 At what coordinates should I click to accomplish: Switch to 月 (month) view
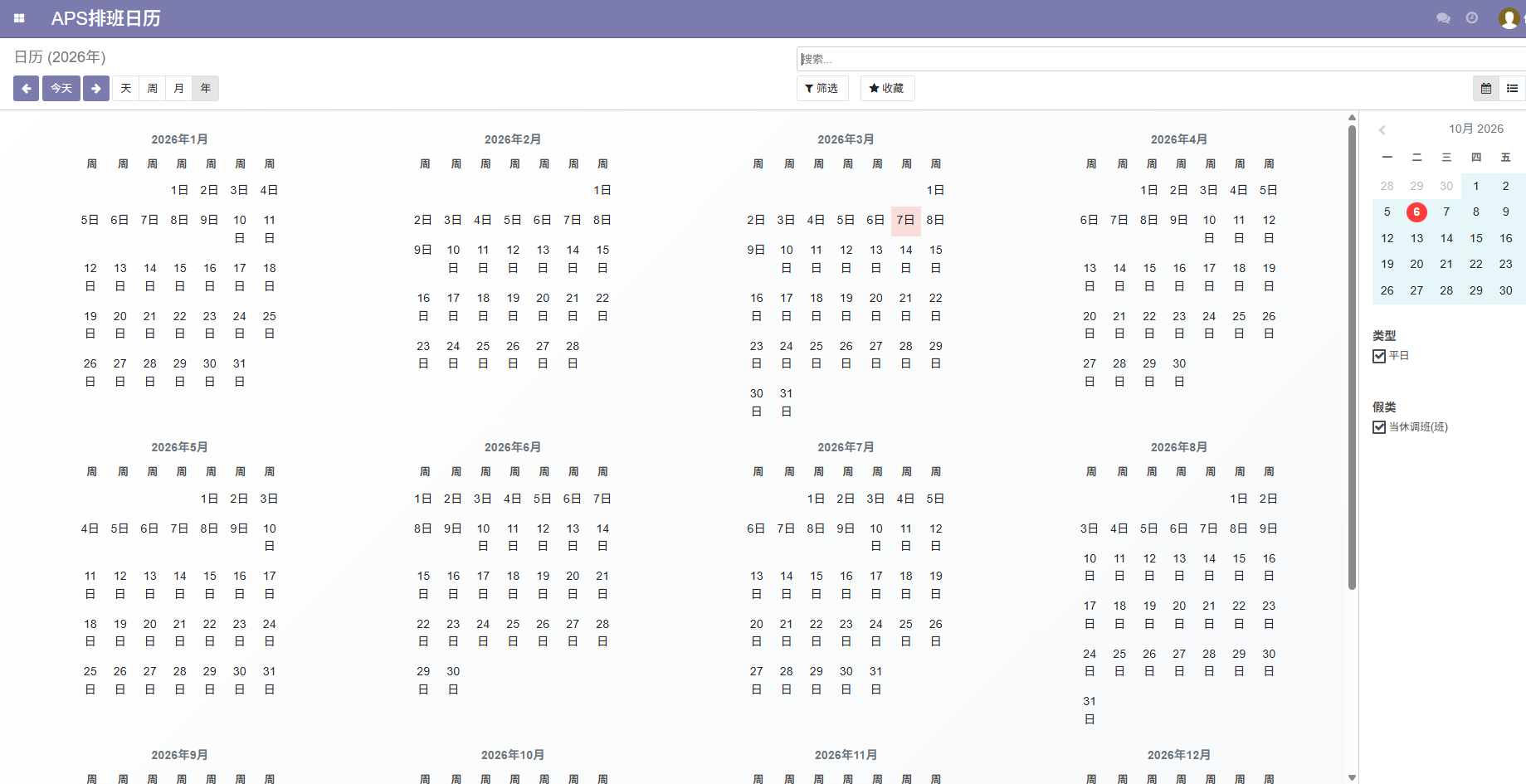click(x=179, y=88)
